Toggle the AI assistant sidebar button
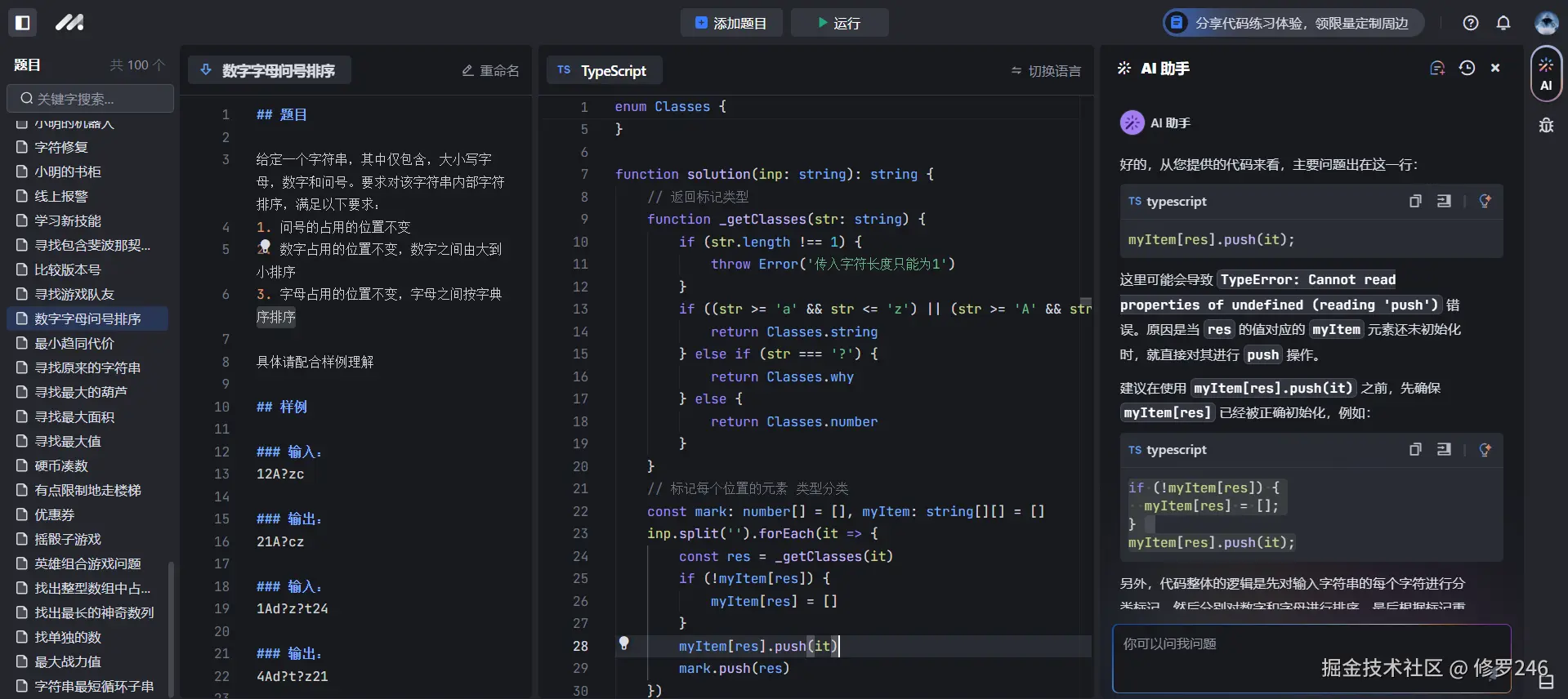1568x699 pixels. 1546,73
